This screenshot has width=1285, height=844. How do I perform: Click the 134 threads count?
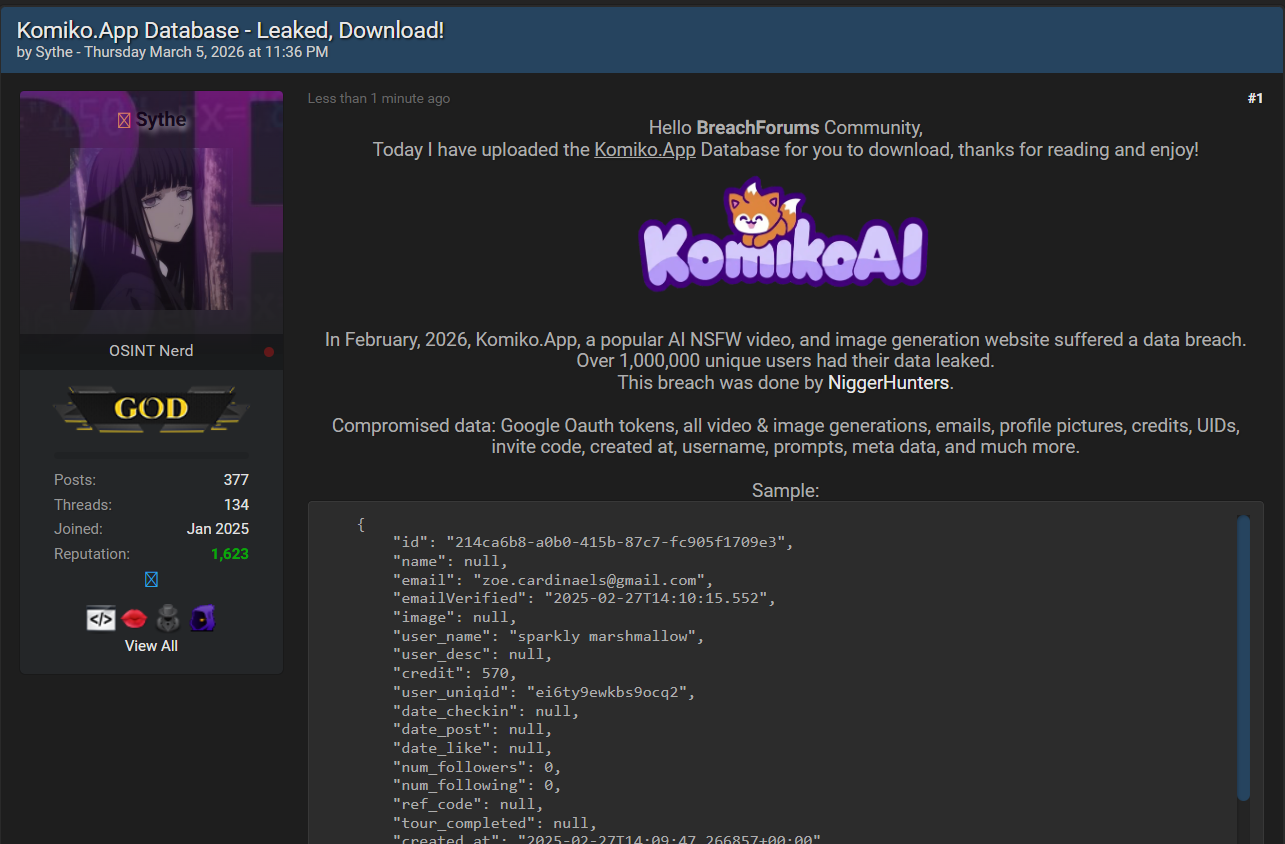point(236,505)
